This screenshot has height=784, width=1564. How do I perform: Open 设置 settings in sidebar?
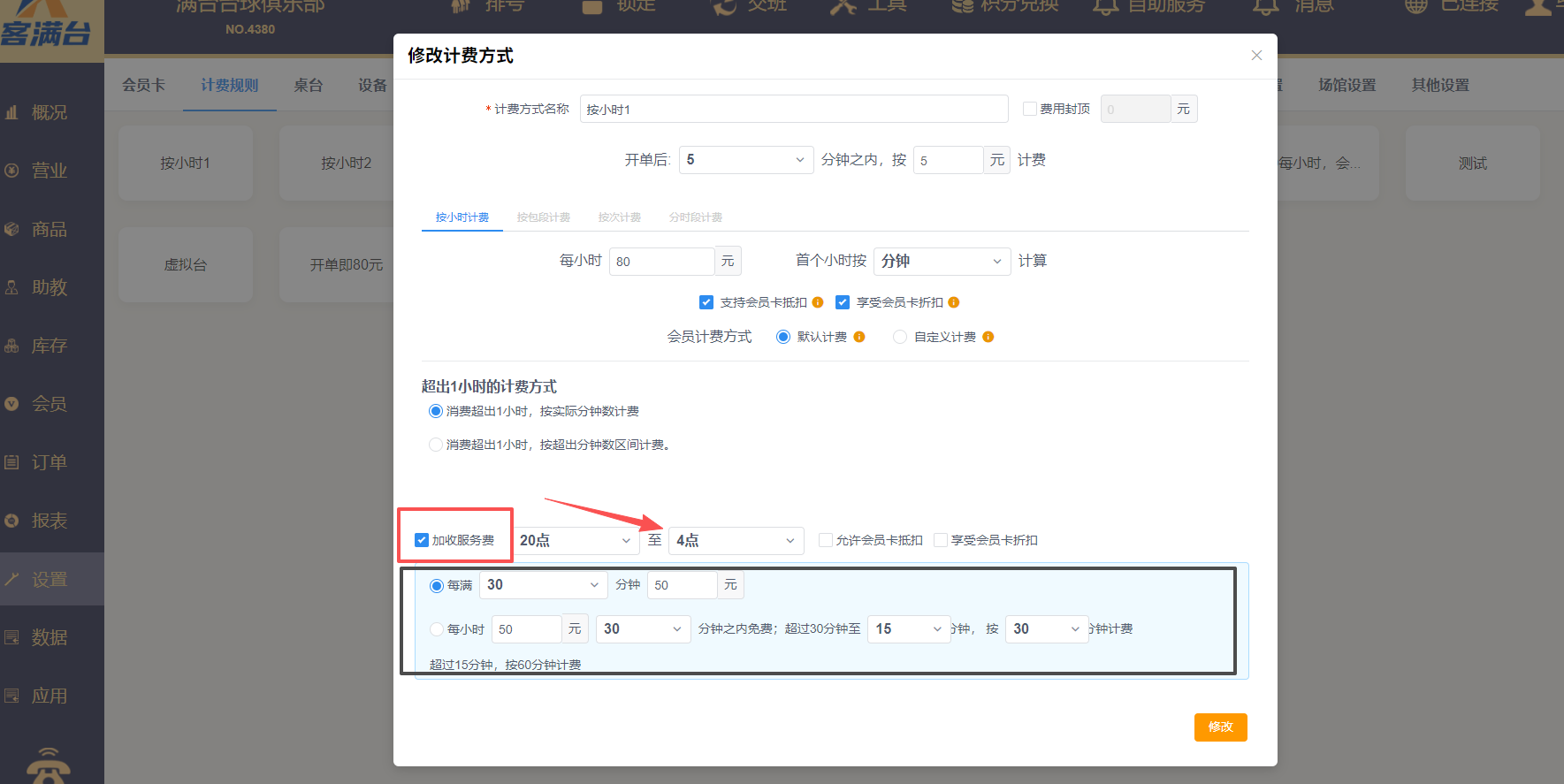tap(51, 579)
